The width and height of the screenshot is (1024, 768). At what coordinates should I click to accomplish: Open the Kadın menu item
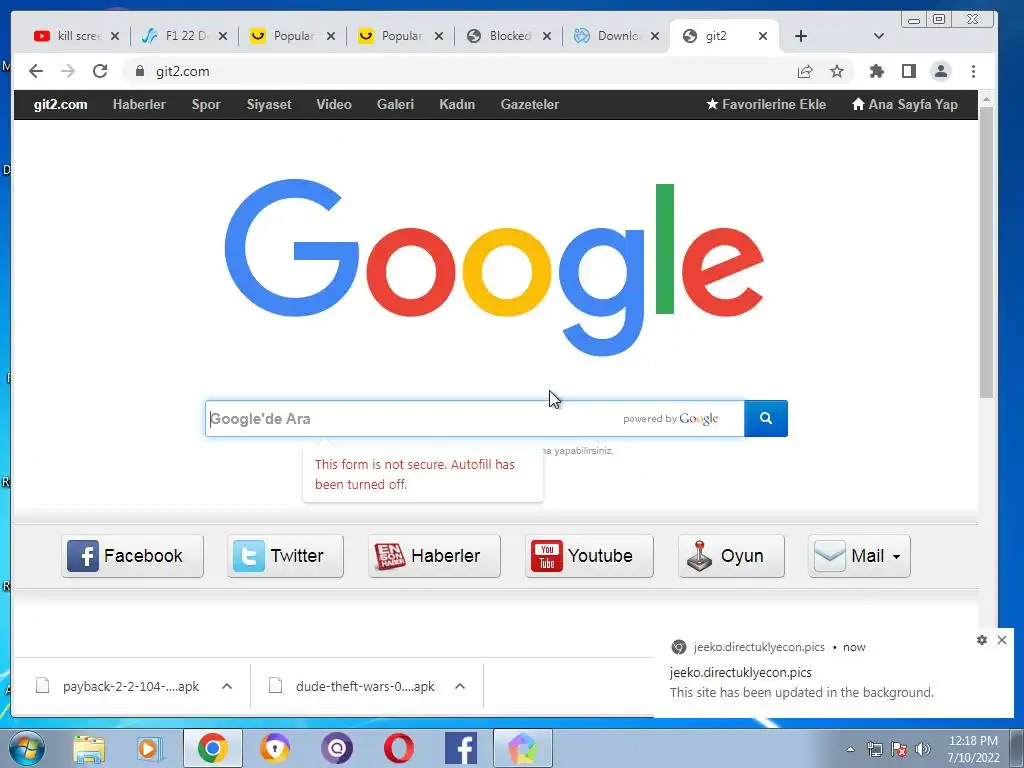click(457, 104)
